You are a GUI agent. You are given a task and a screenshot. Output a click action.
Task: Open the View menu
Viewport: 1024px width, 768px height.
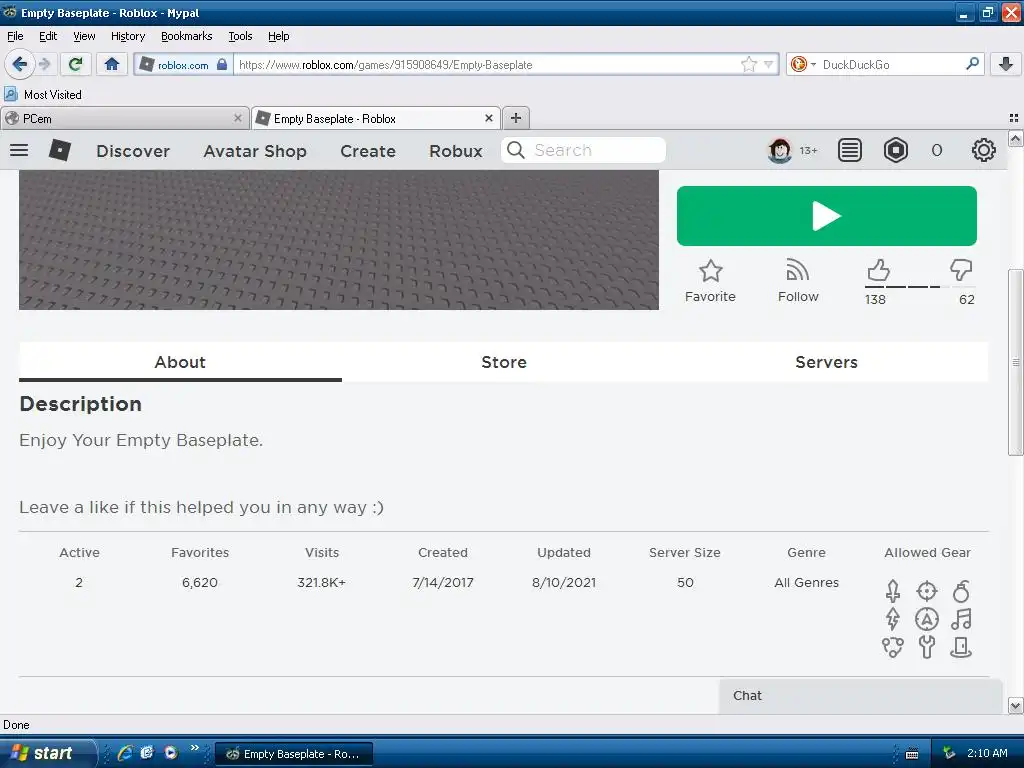coord(84,36)
